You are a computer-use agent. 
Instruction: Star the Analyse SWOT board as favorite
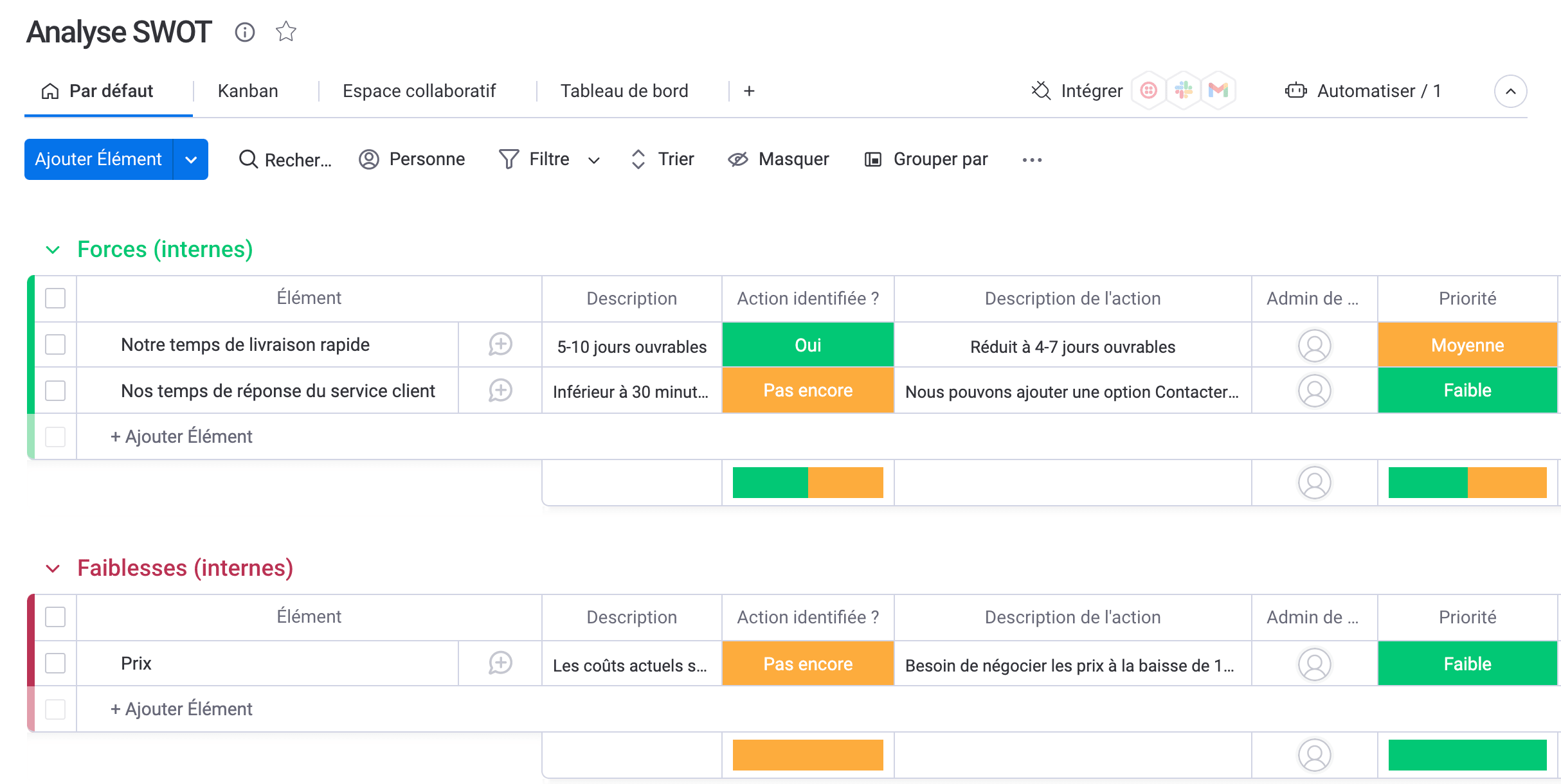pos(286,31)
